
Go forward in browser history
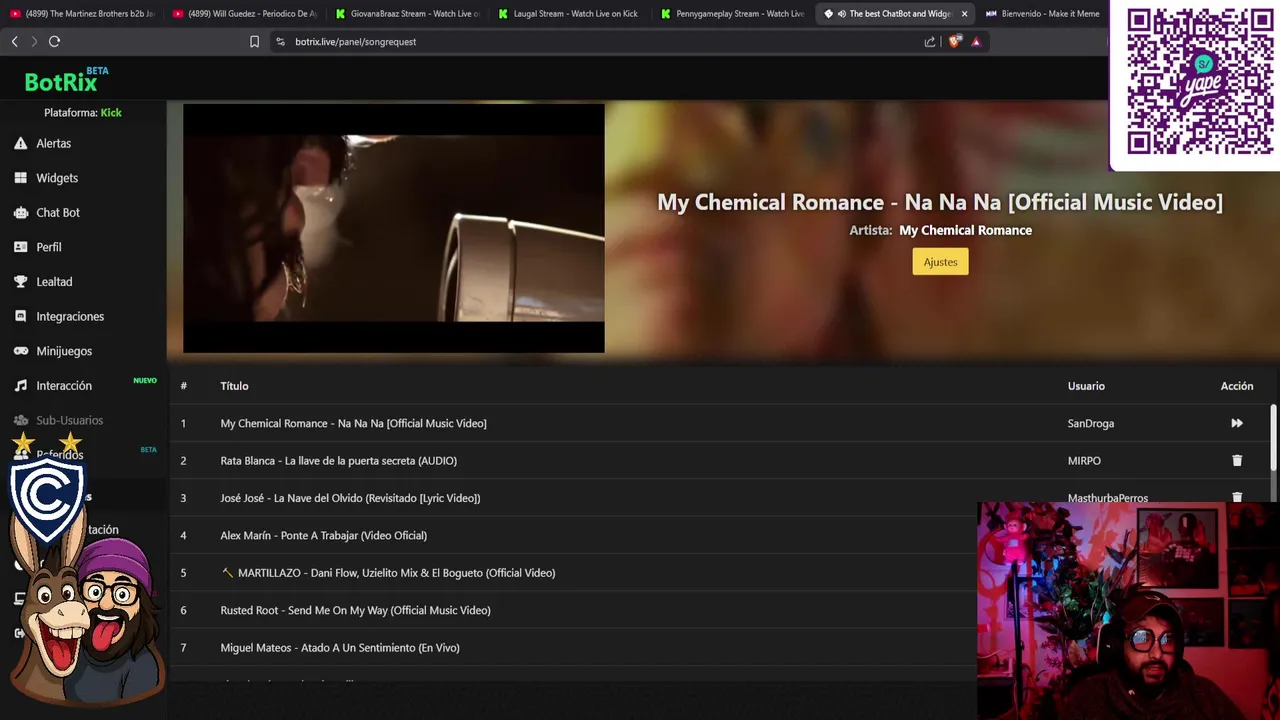point(33,41)
